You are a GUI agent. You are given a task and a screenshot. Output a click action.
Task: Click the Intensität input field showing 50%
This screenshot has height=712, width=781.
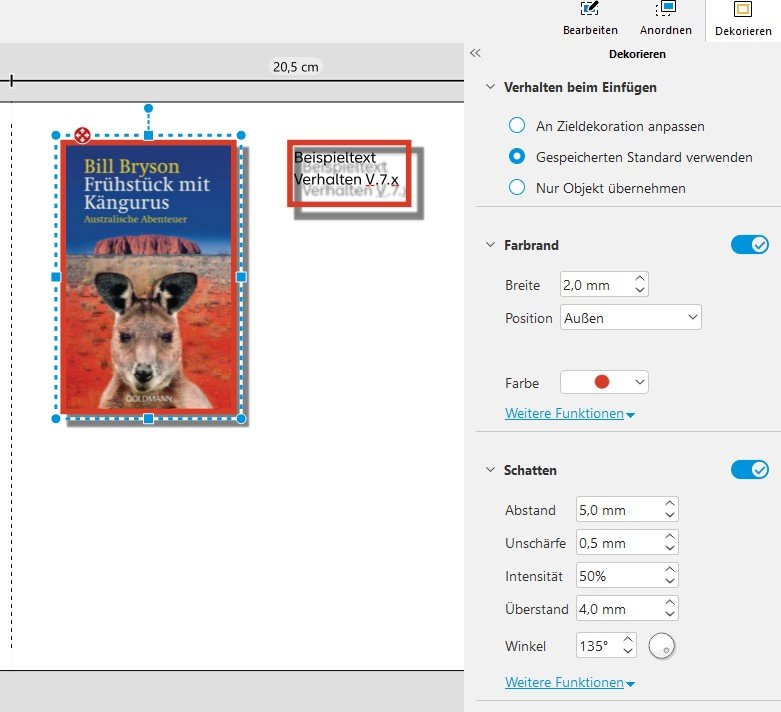[x=617, y=577]
